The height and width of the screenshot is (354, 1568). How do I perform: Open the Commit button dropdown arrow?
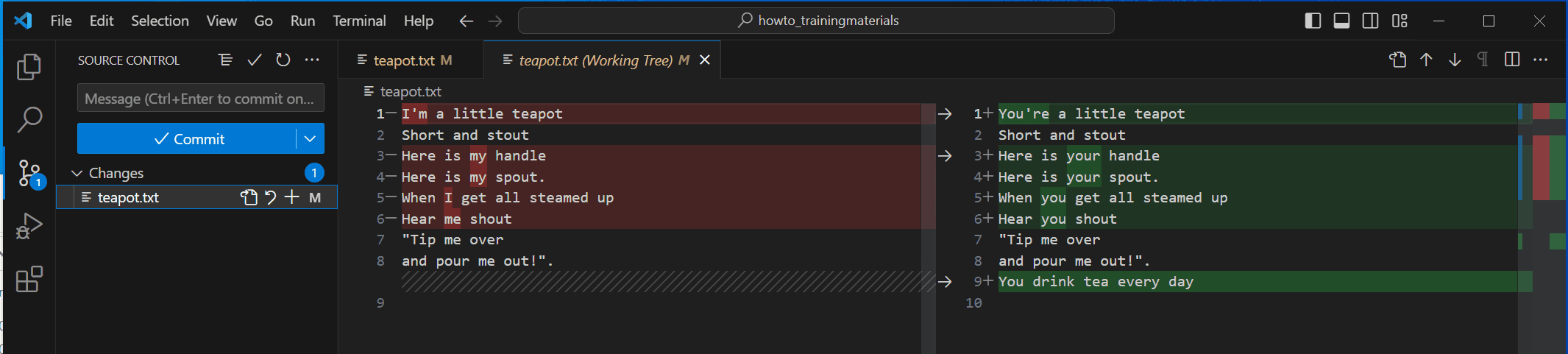(310, 138)
